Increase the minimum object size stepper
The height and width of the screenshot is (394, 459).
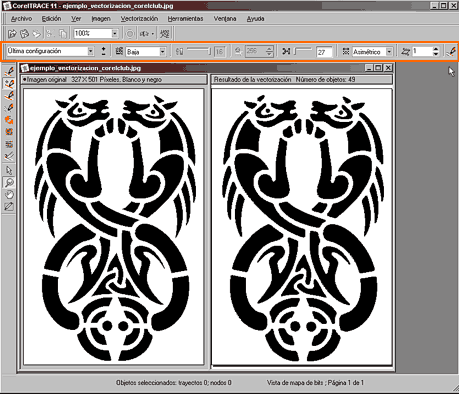[435, 49]
